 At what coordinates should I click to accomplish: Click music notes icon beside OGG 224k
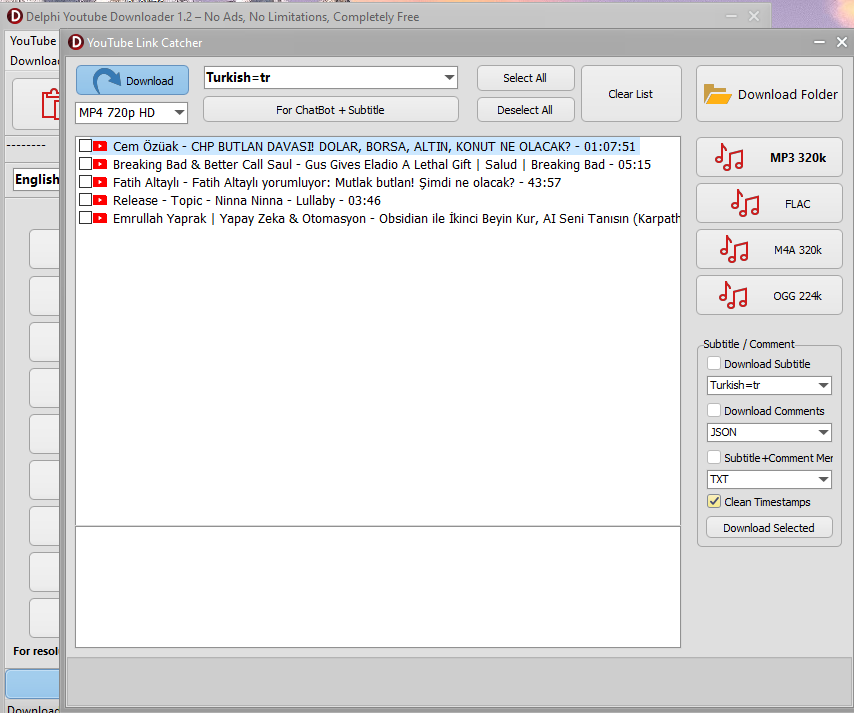tap(733, 295)
